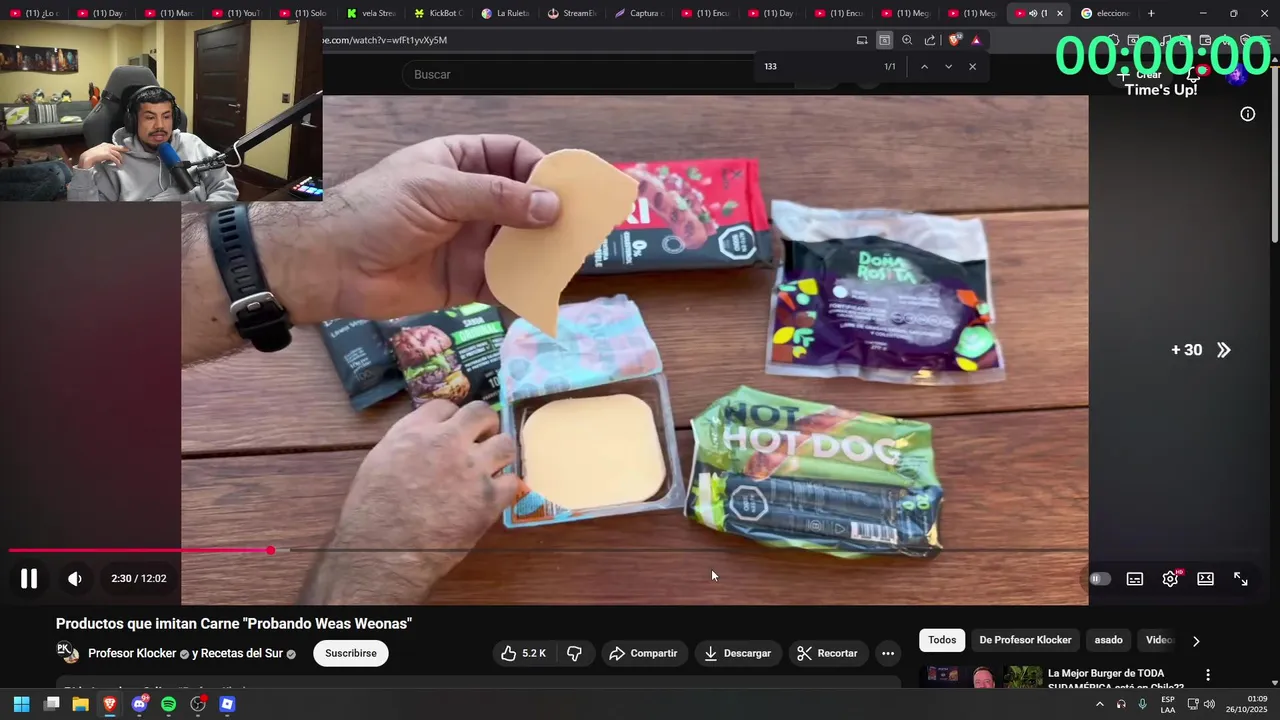1280x720 pixels.
Task: Click the Suscribirse button
Action: tap(351, 653)
